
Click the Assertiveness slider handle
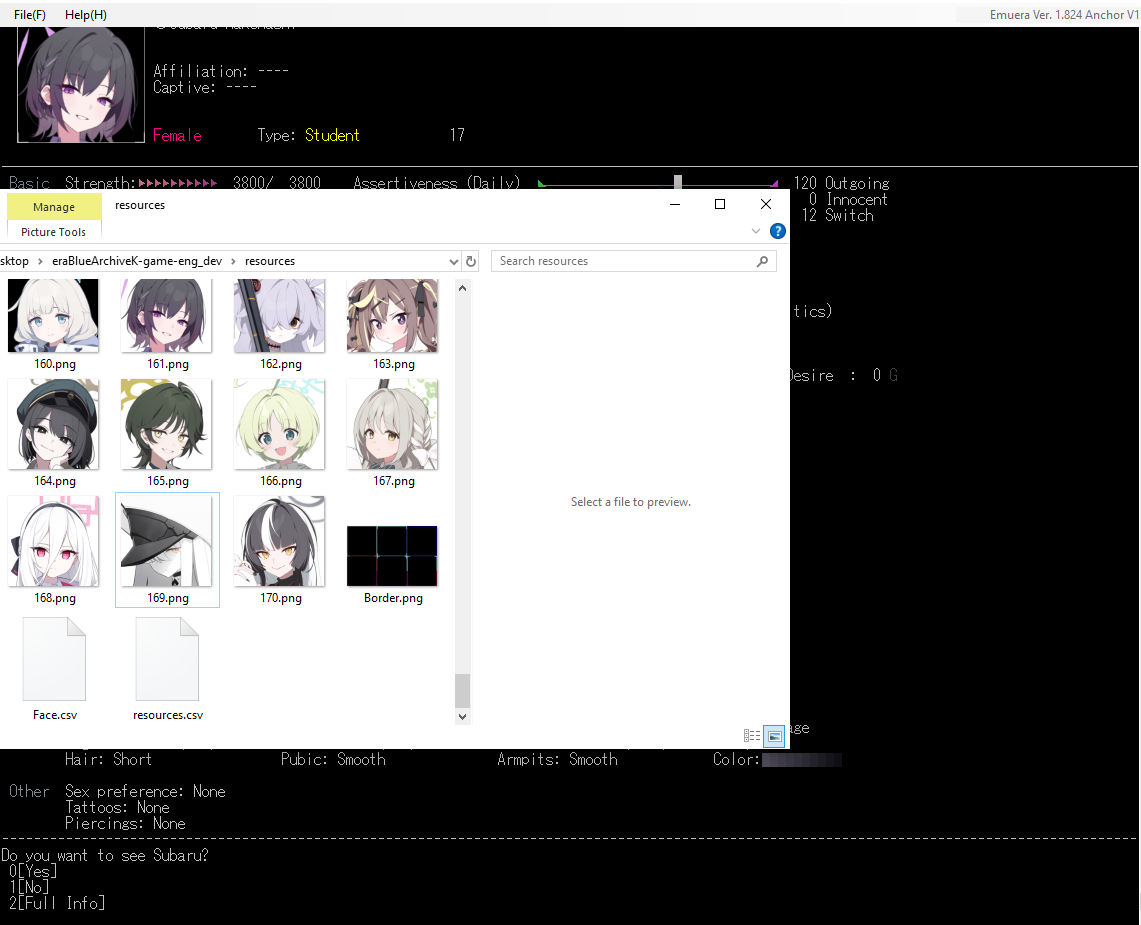click(x=677, y=182)
